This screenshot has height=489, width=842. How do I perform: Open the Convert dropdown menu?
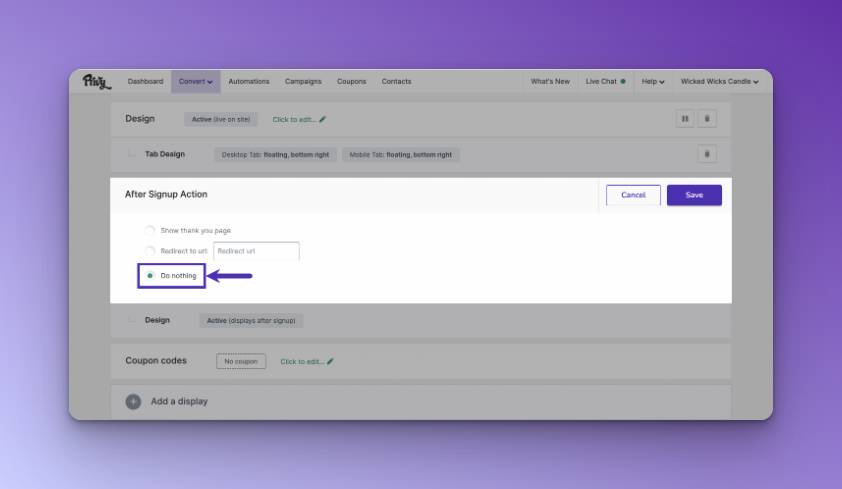click(x=195, y=82)
